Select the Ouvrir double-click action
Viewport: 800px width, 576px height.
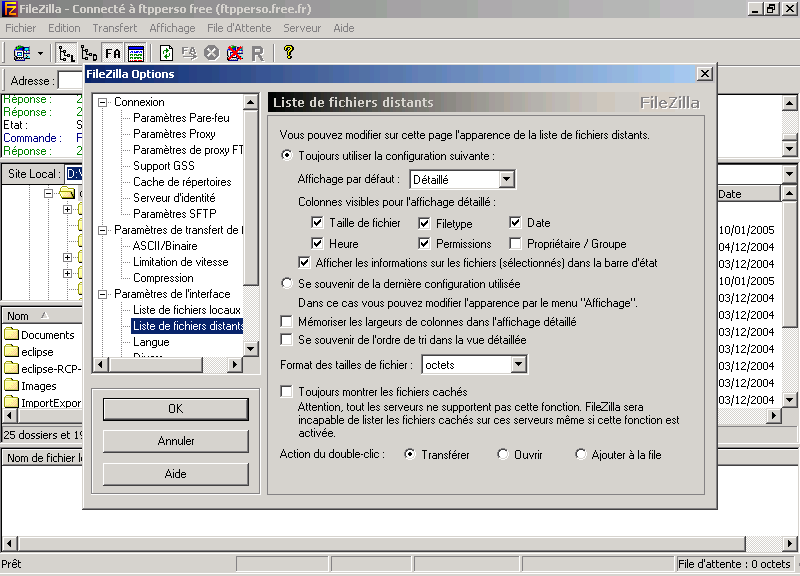(x=503, y=454)
